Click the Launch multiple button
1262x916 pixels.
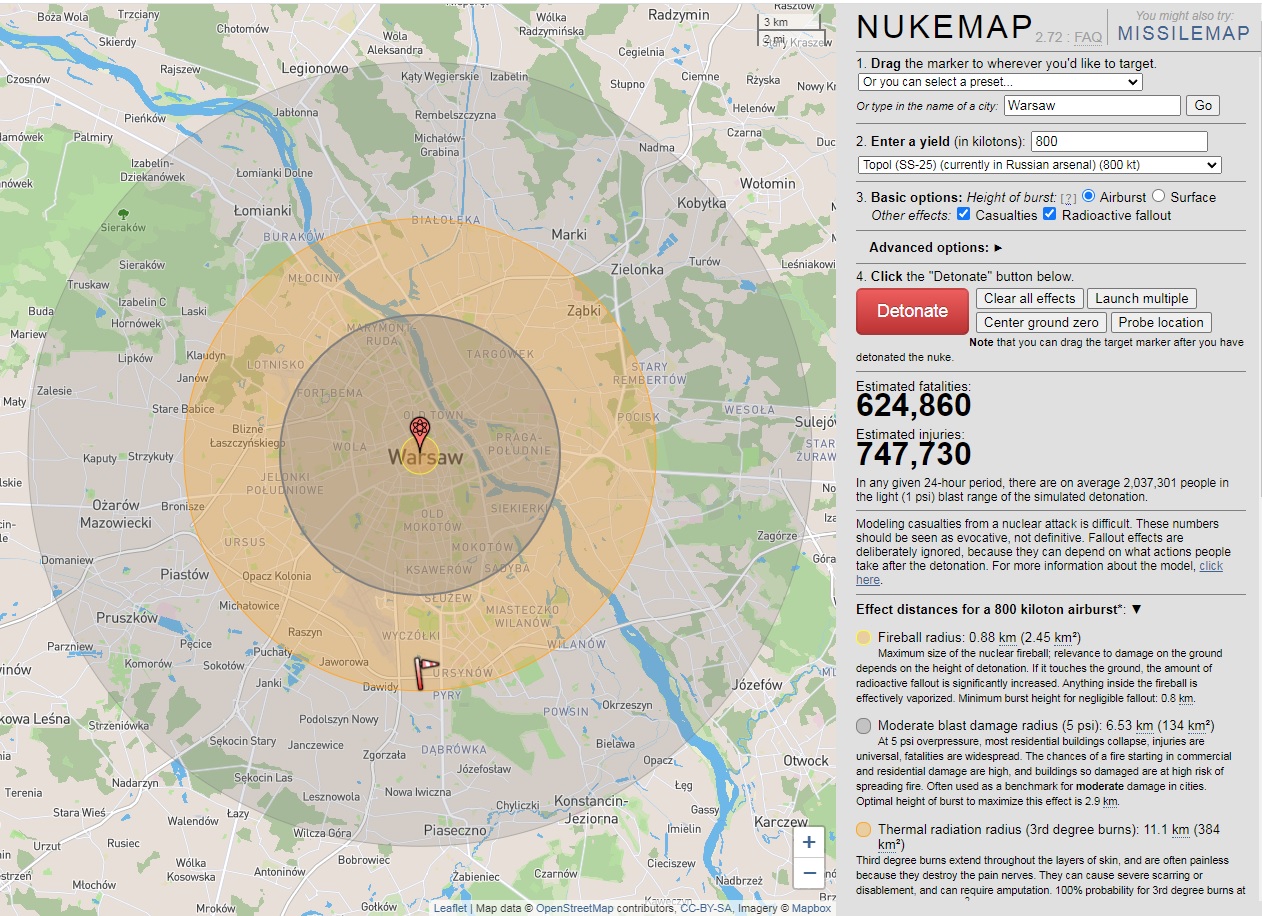pos(1142,298)
